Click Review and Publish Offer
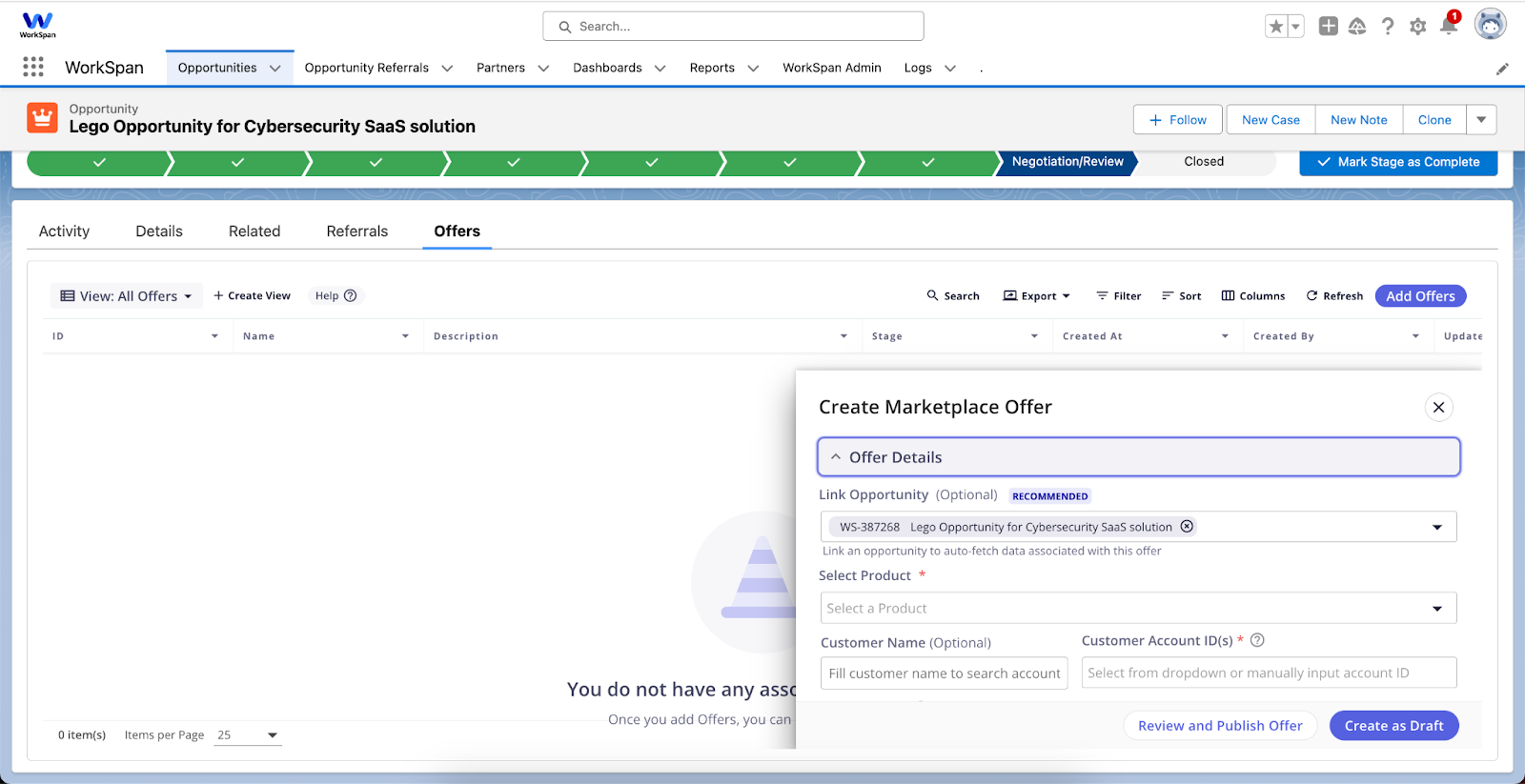Image resolution: width=1525 pixels, height=784 pixels. [1220, 726]
